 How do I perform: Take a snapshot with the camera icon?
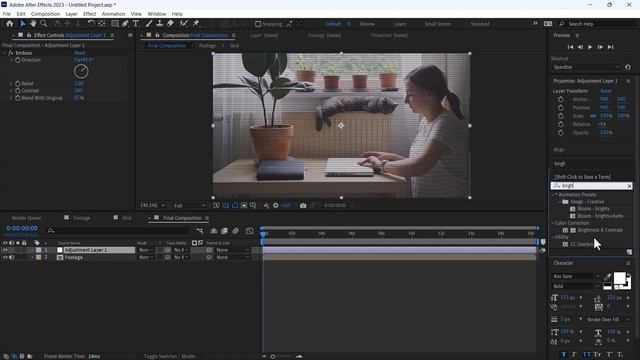point(303,205)
